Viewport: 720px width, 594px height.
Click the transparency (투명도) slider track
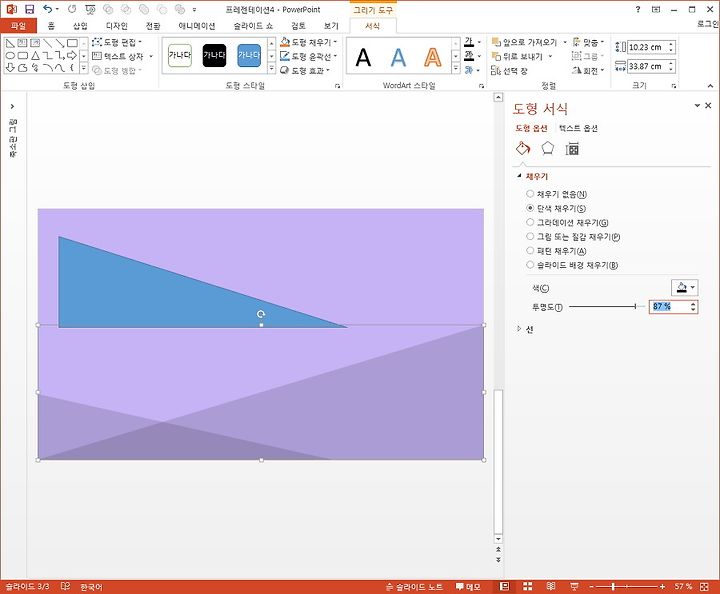tap(606, 306)
